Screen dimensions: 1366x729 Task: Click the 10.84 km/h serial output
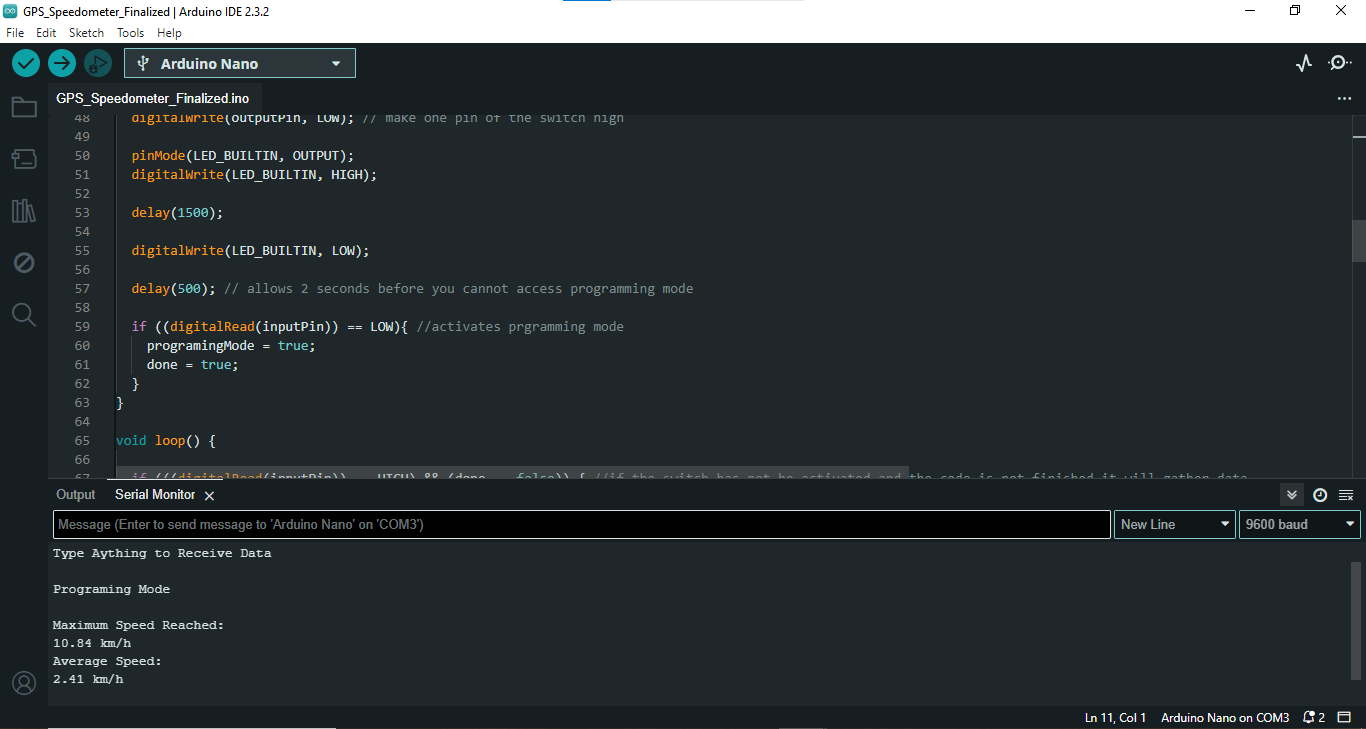click(92, 643)
